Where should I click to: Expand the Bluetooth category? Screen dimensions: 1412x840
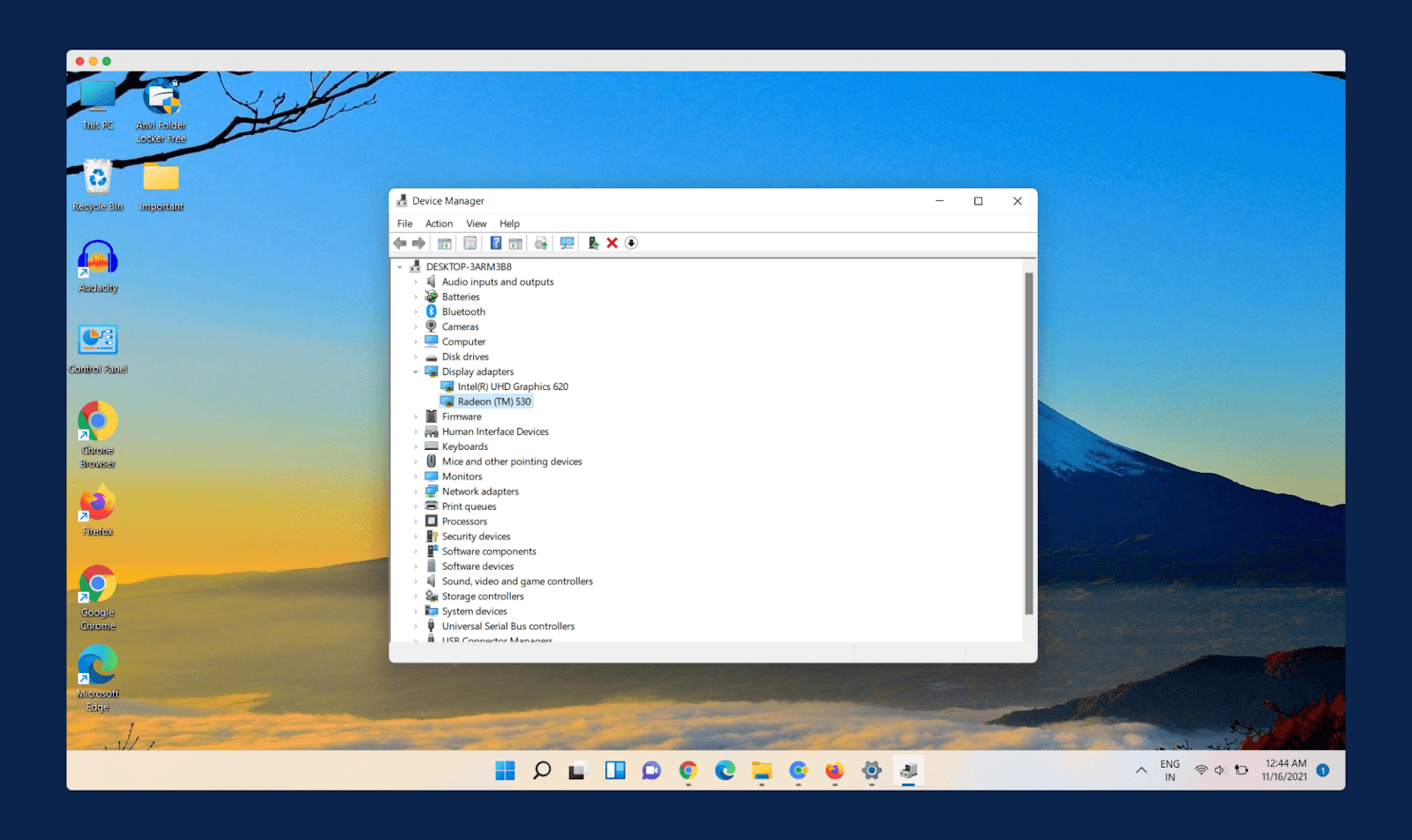(x=416, y=312)
